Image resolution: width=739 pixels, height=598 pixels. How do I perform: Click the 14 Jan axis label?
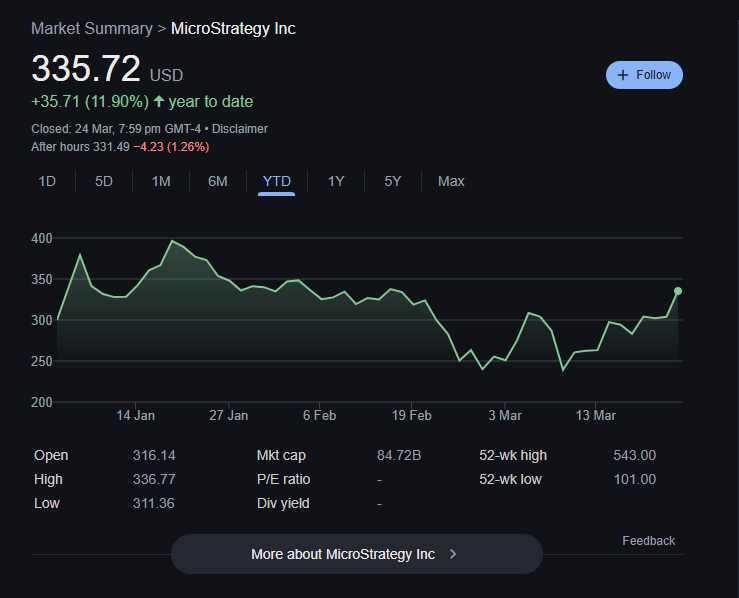pos(136,415)
